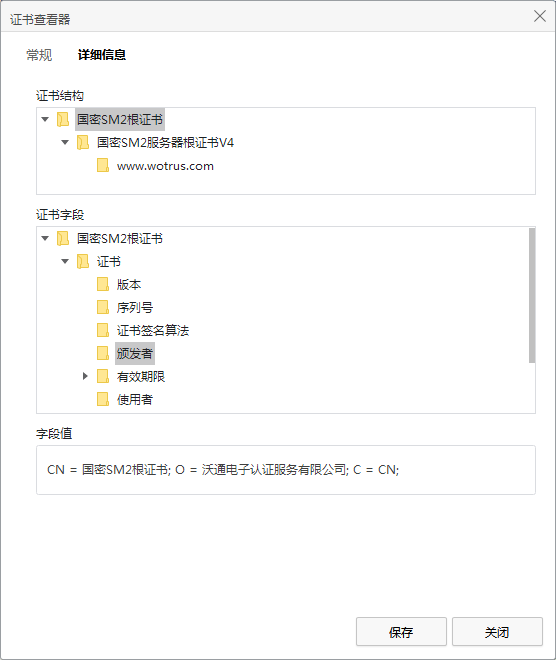Expand the 有效期限 node

coord(85,376)
